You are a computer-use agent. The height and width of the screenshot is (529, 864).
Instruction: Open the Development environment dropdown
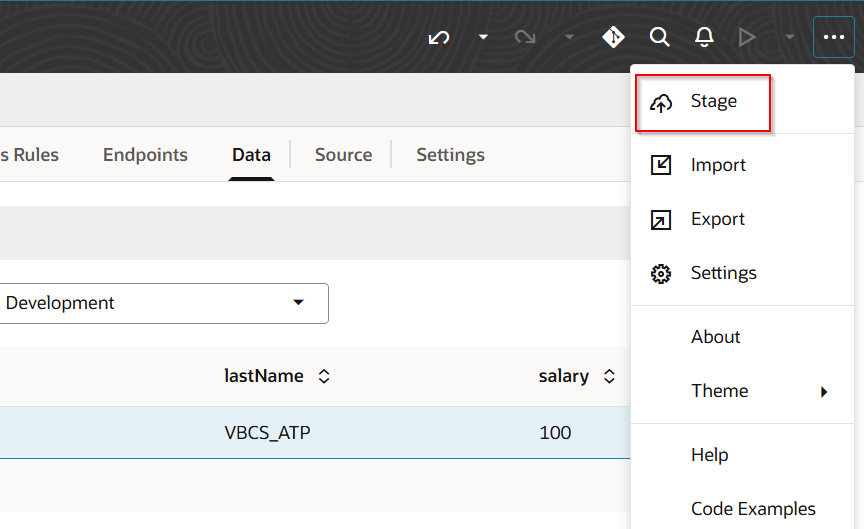click(163, 303)
